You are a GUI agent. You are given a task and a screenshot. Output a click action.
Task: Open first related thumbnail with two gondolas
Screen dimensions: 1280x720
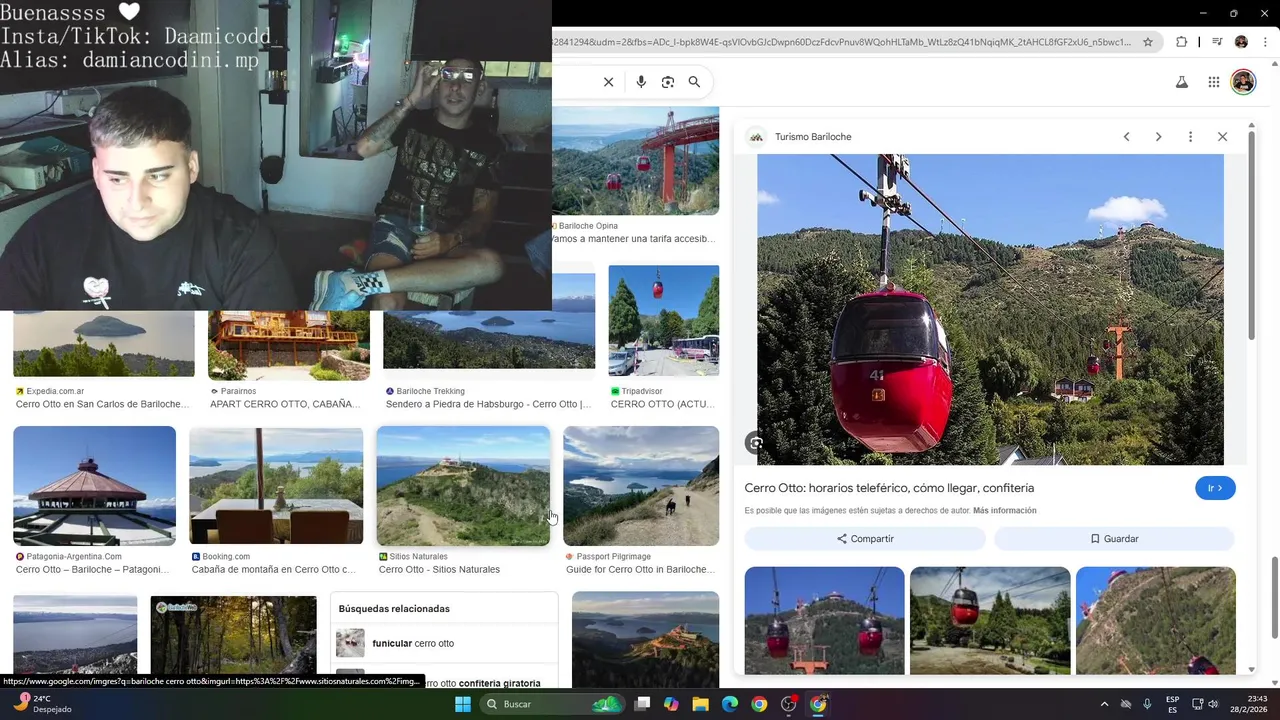tap(824, 620)
